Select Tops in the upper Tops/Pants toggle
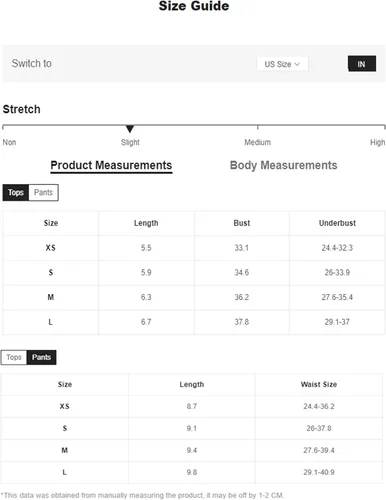 click(16, 192)
